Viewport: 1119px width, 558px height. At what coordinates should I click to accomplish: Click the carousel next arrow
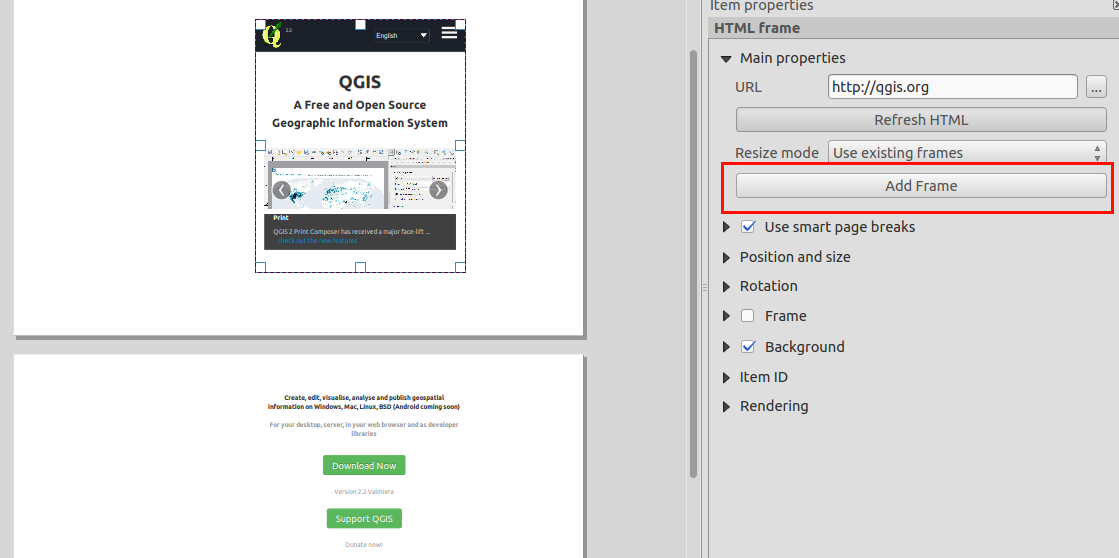[438, 190]
